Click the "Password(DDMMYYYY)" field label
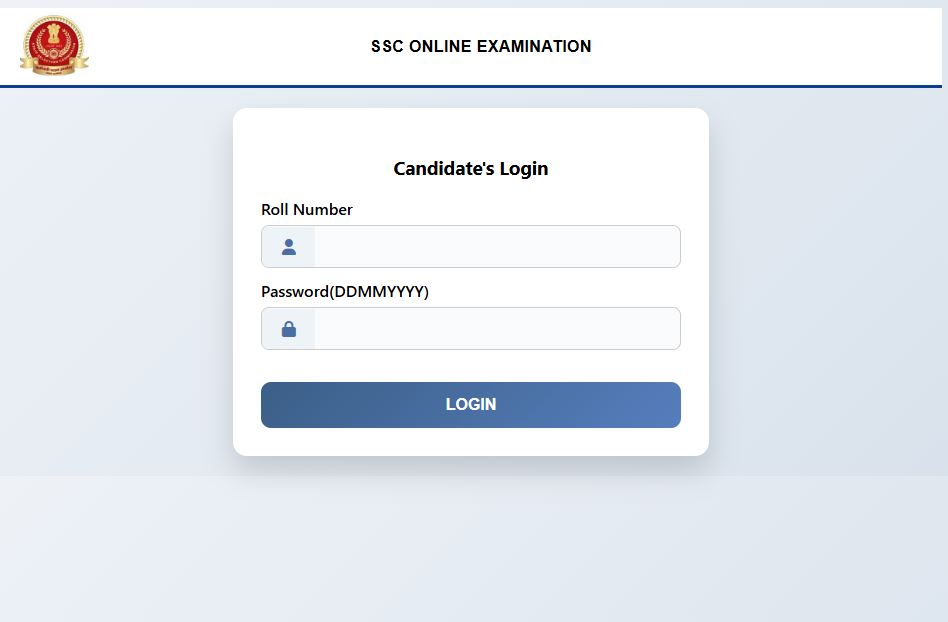 click(345, 292)
